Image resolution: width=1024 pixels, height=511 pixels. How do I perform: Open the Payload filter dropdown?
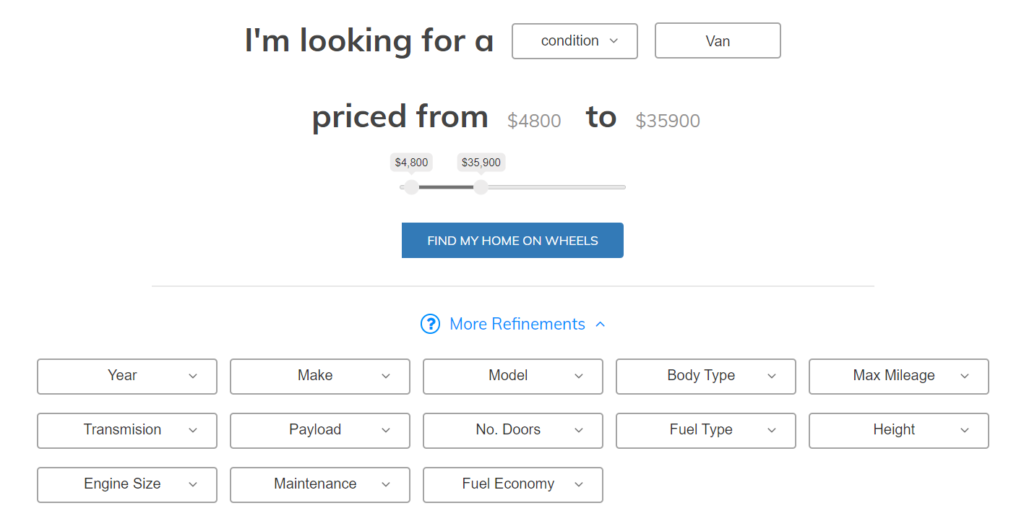pos(320,430)
